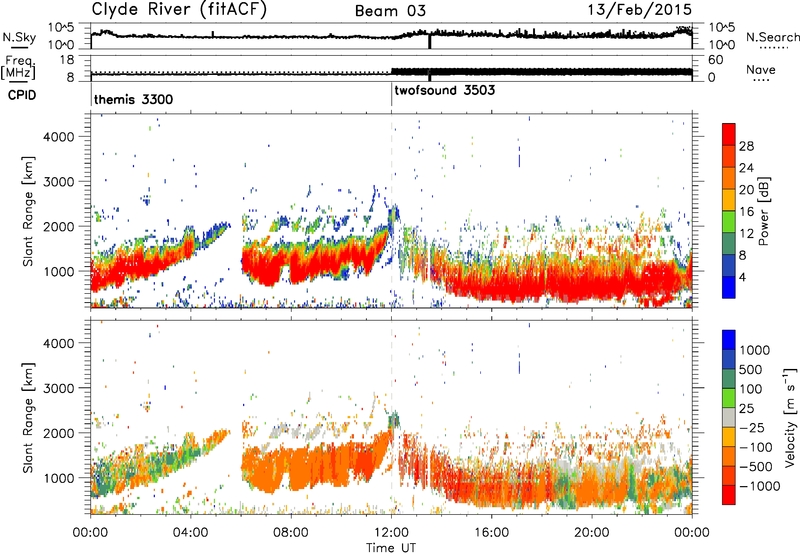Click the '1000' tick of the velocity panel

(59, 478)
